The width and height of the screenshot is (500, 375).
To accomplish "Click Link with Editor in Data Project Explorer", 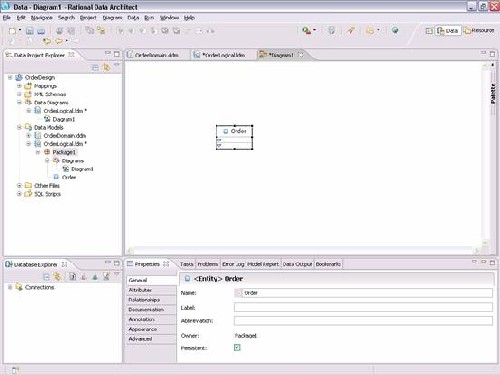I will tap(106, 68).
